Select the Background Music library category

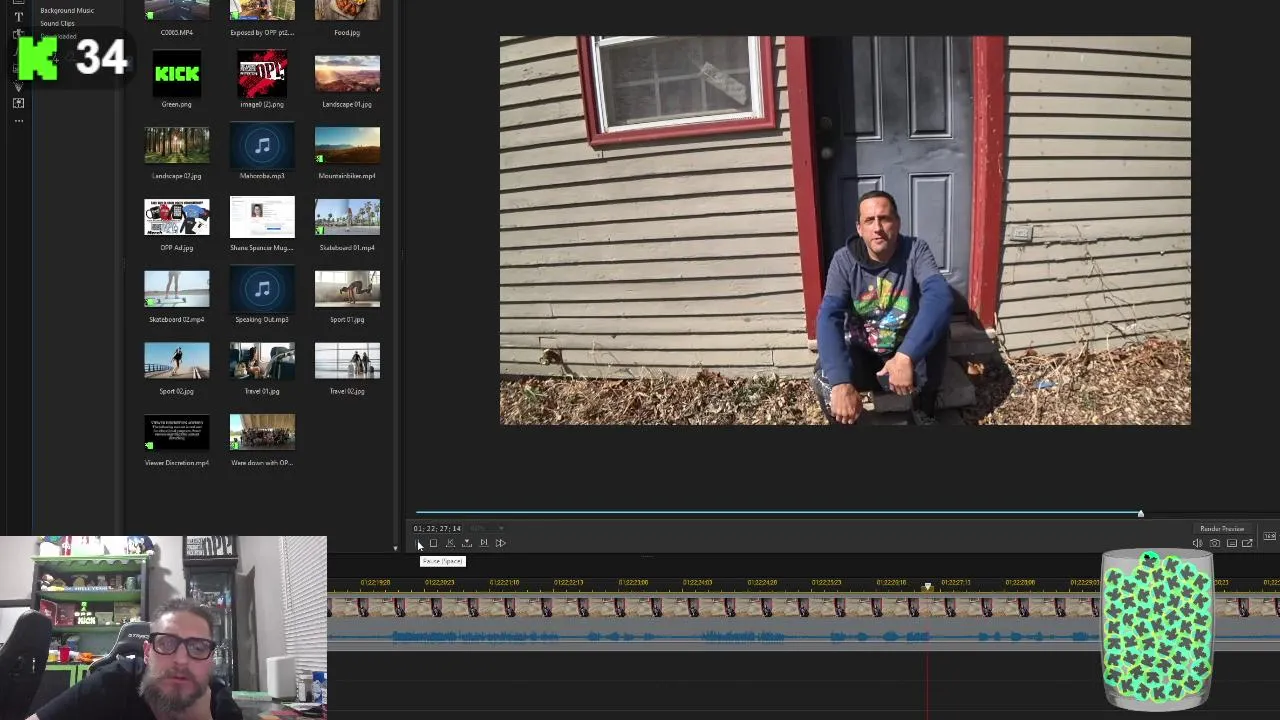click(67, 10)
